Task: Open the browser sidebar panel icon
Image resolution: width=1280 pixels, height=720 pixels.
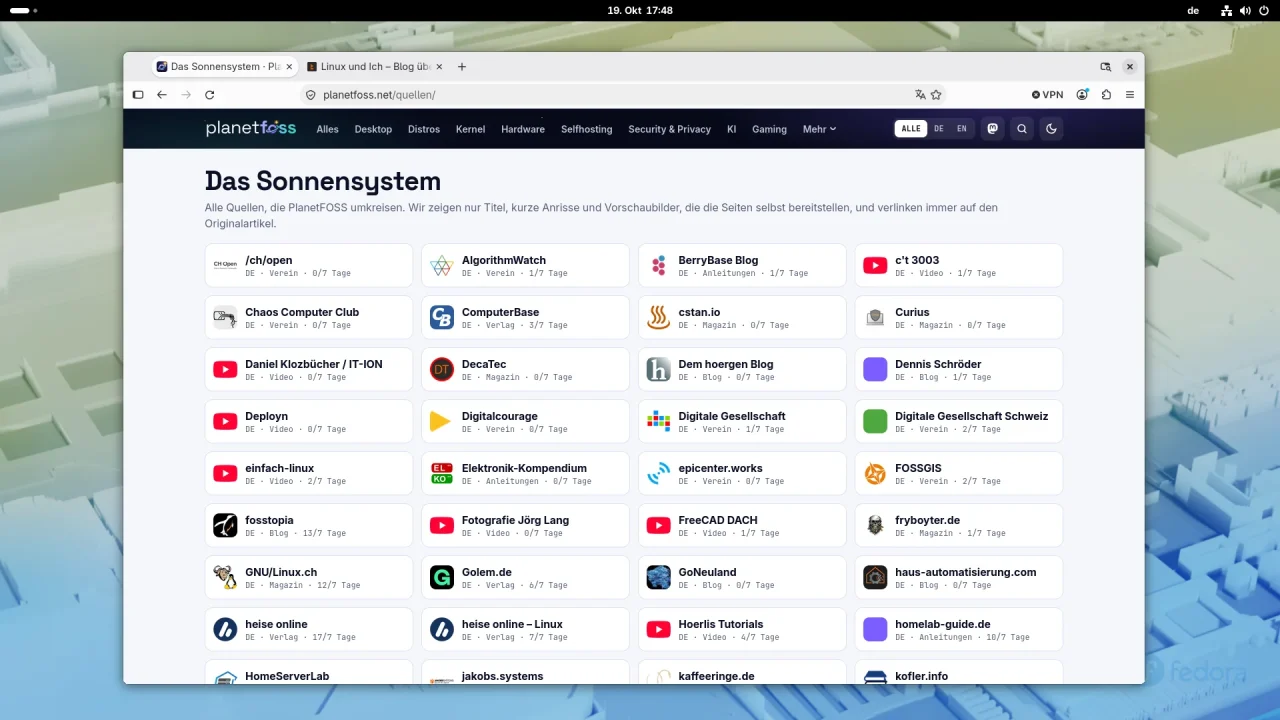Action: pyautogui.click(x=139, y=95)
